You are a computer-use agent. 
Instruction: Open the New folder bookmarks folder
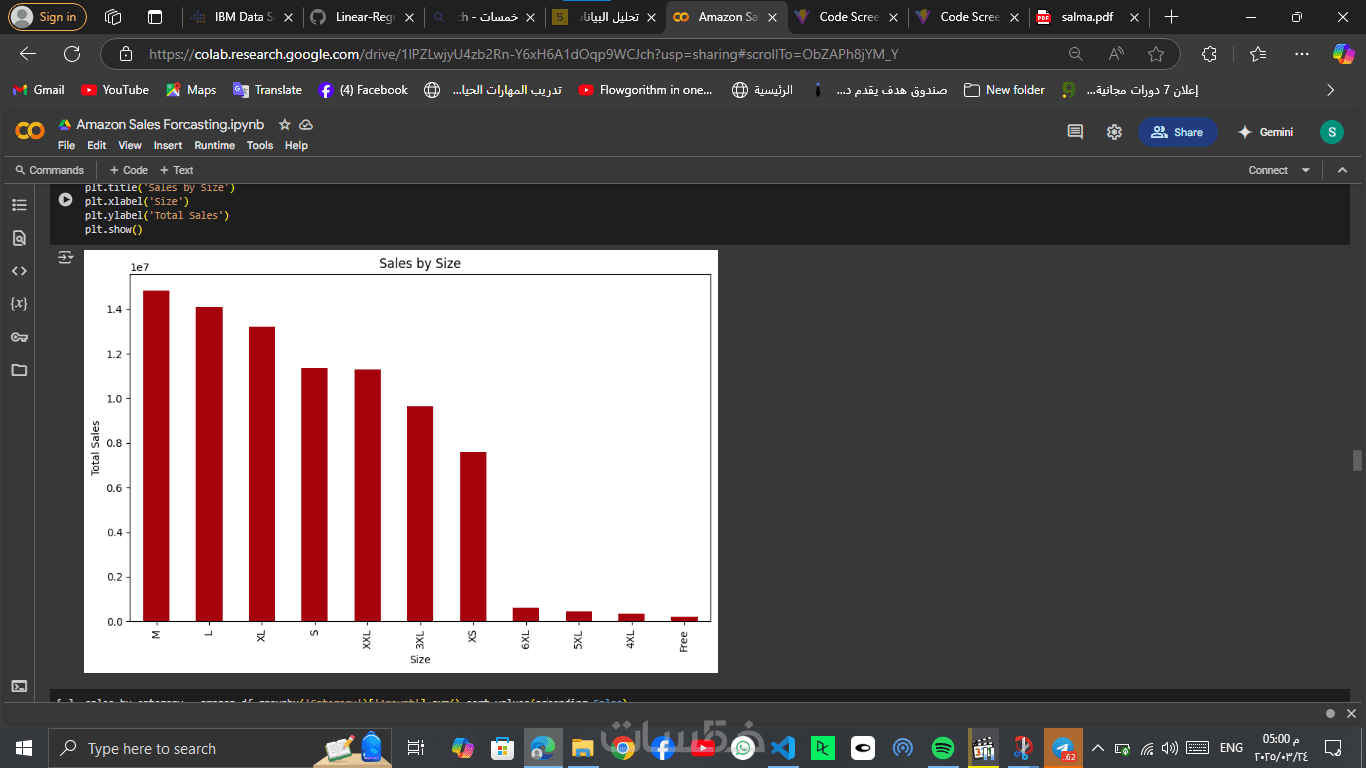point(1004,90)
